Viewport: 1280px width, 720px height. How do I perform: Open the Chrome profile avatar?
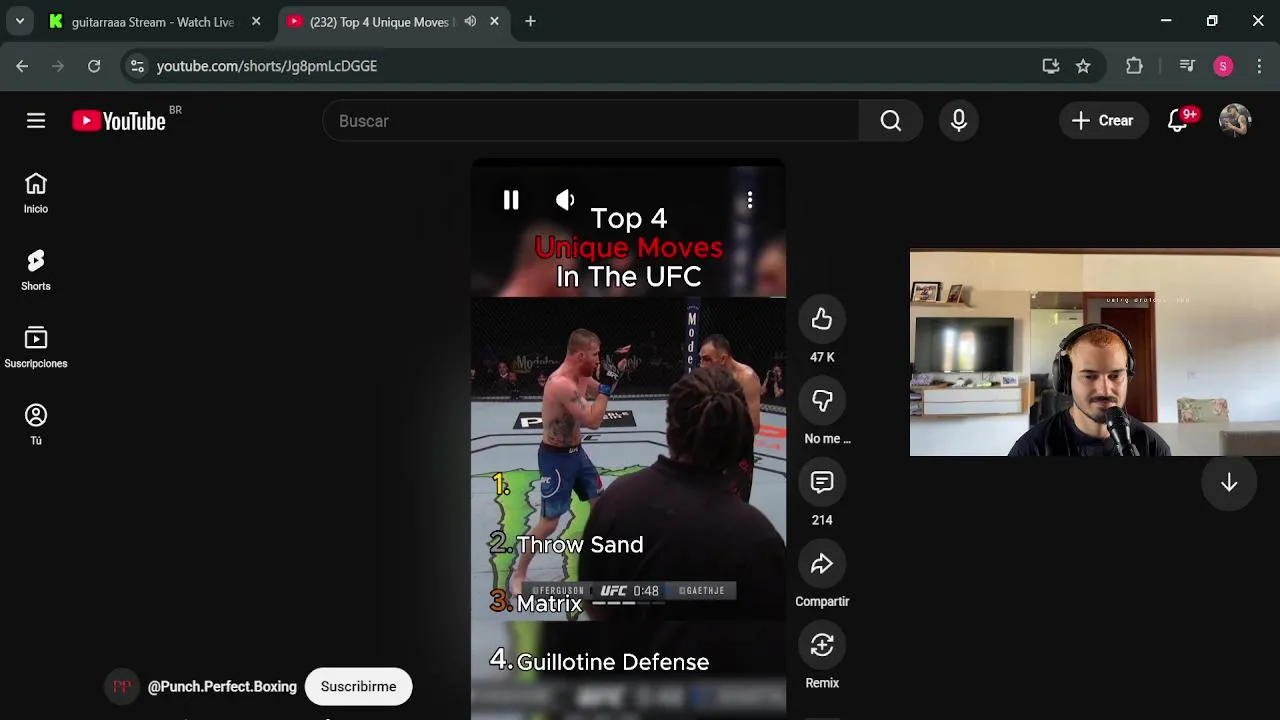click(1223, 66)
